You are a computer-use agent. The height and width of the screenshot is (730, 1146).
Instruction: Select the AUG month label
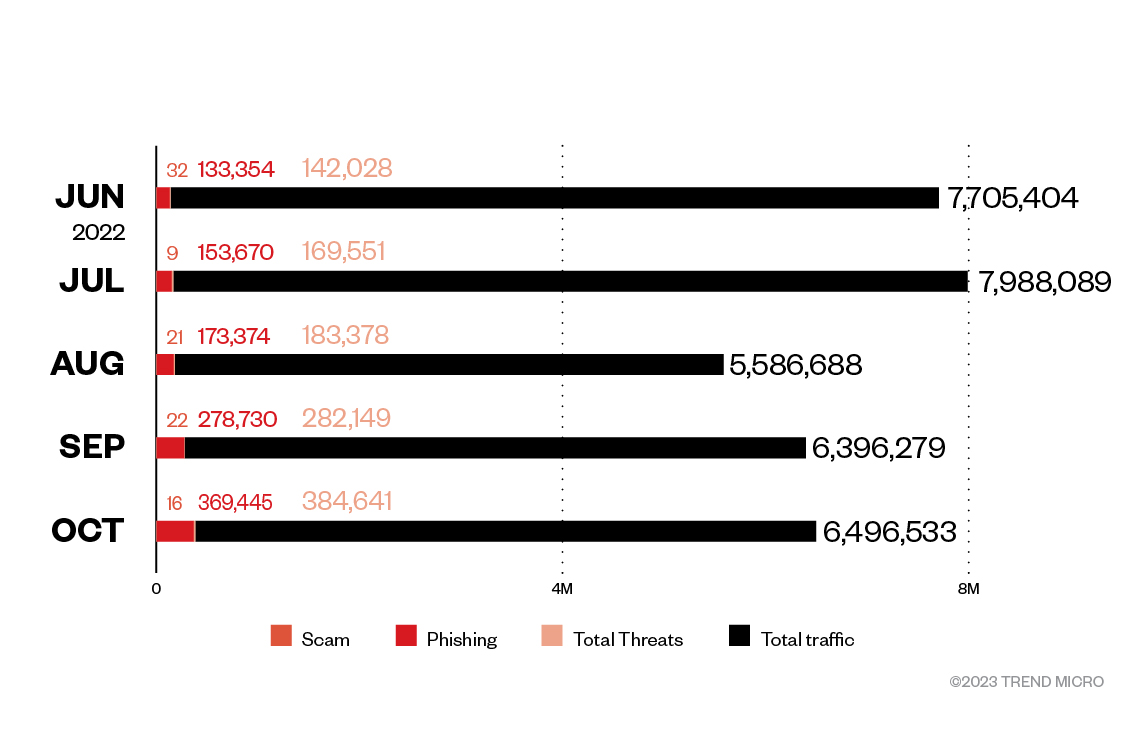[88, 364]
